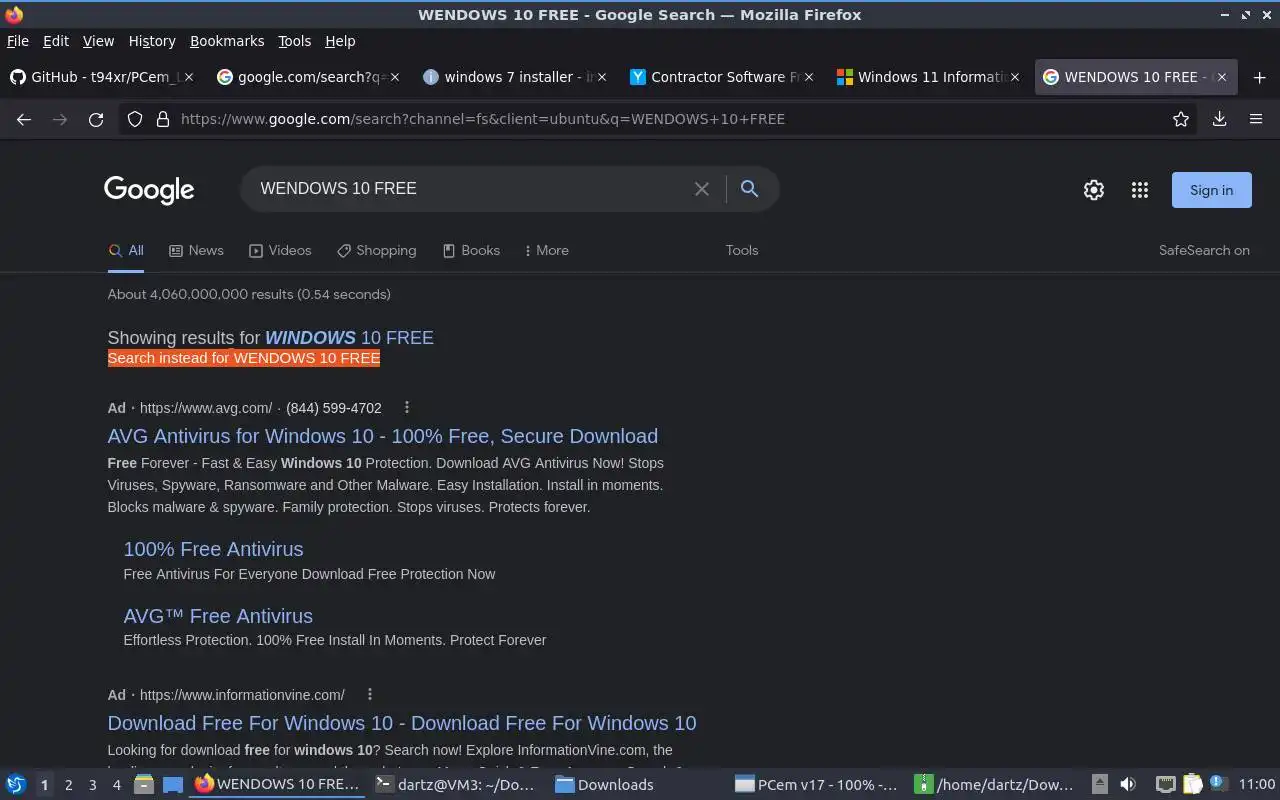The image size is (1280, 800).
Task: Click Search instead for WENDOWS 10 FREE
Action: tap(244, 358)
